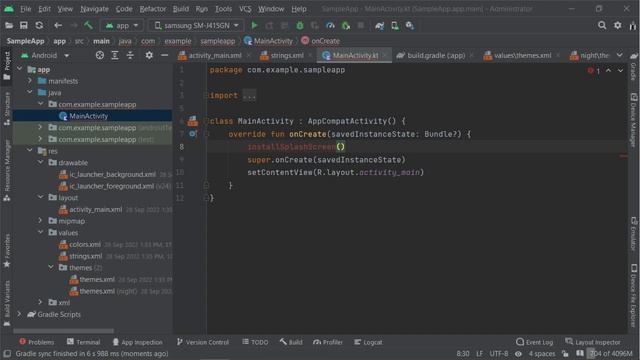
Task: Sync files with the refresh icon
Action: (x=39, y=25)
